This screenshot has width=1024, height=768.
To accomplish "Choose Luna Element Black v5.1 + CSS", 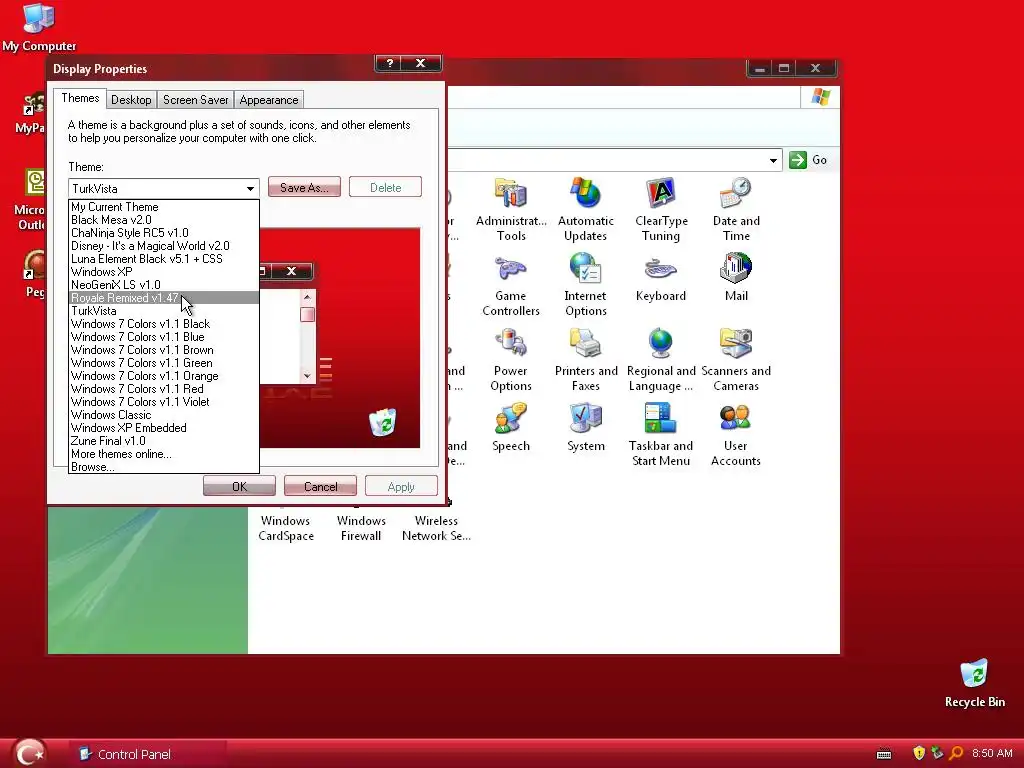I will tap(164, 259).
